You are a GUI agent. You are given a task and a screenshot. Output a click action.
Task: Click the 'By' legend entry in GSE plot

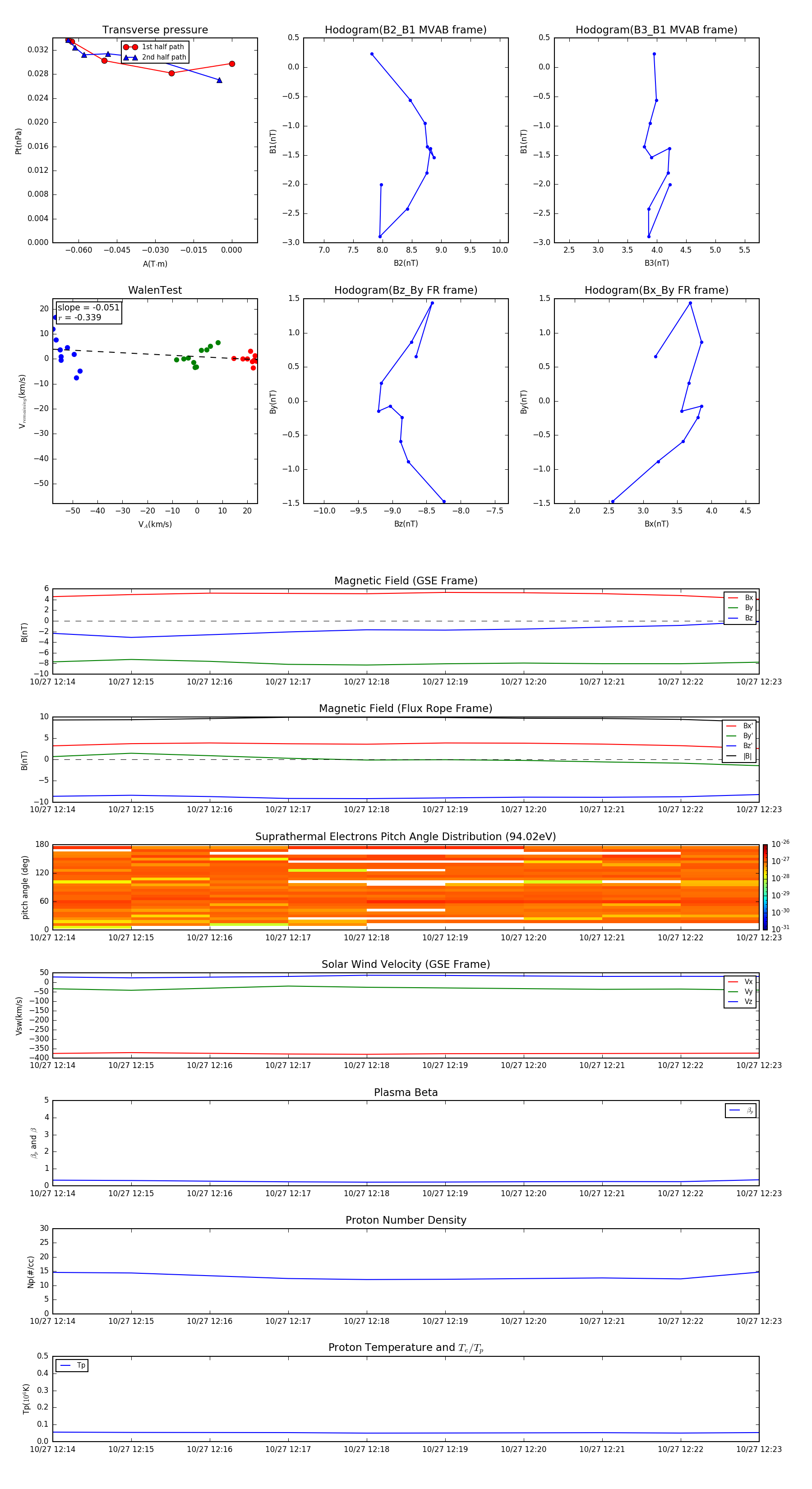740,607
